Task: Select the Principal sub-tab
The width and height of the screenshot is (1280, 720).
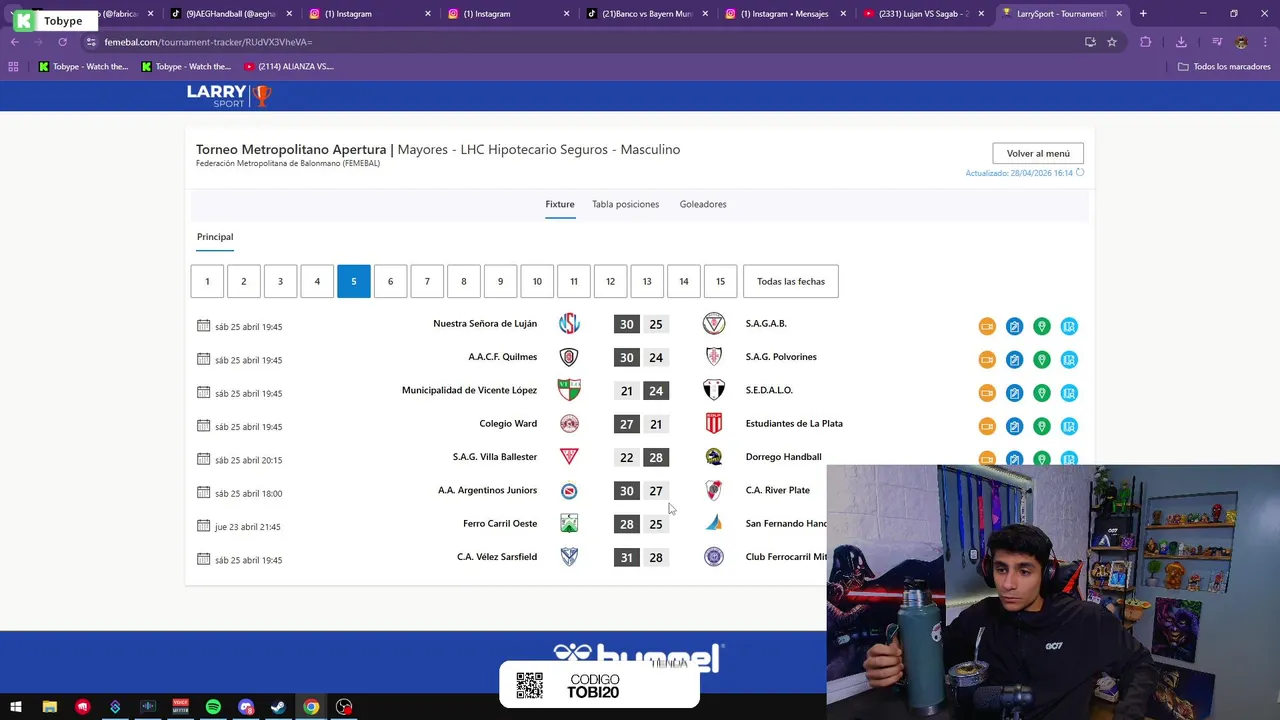Action: (215, 237)
